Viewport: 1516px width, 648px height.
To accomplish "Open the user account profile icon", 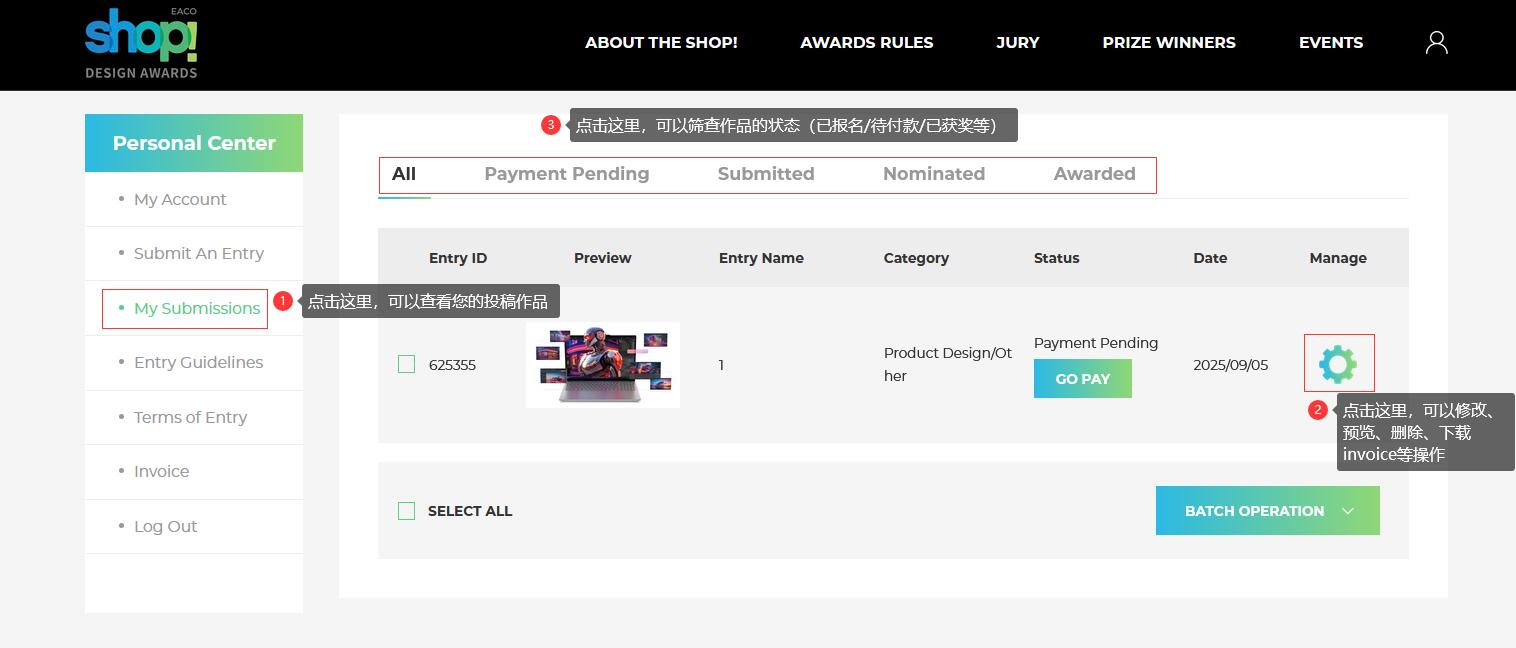I will pyautogui.click(x=1436, y=42).
